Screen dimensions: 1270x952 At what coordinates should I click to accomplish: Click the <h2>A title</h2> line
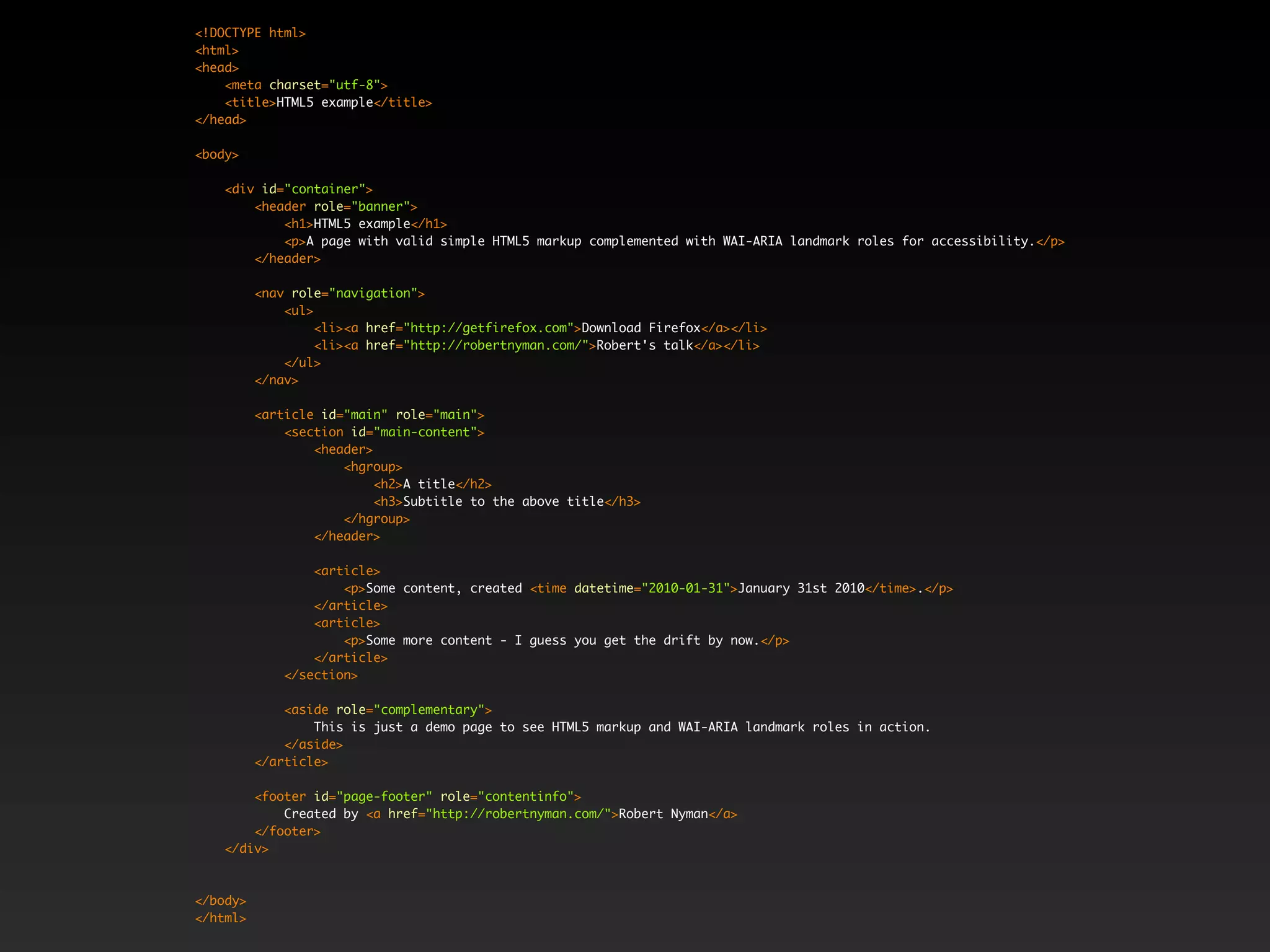tap(433, 484)
